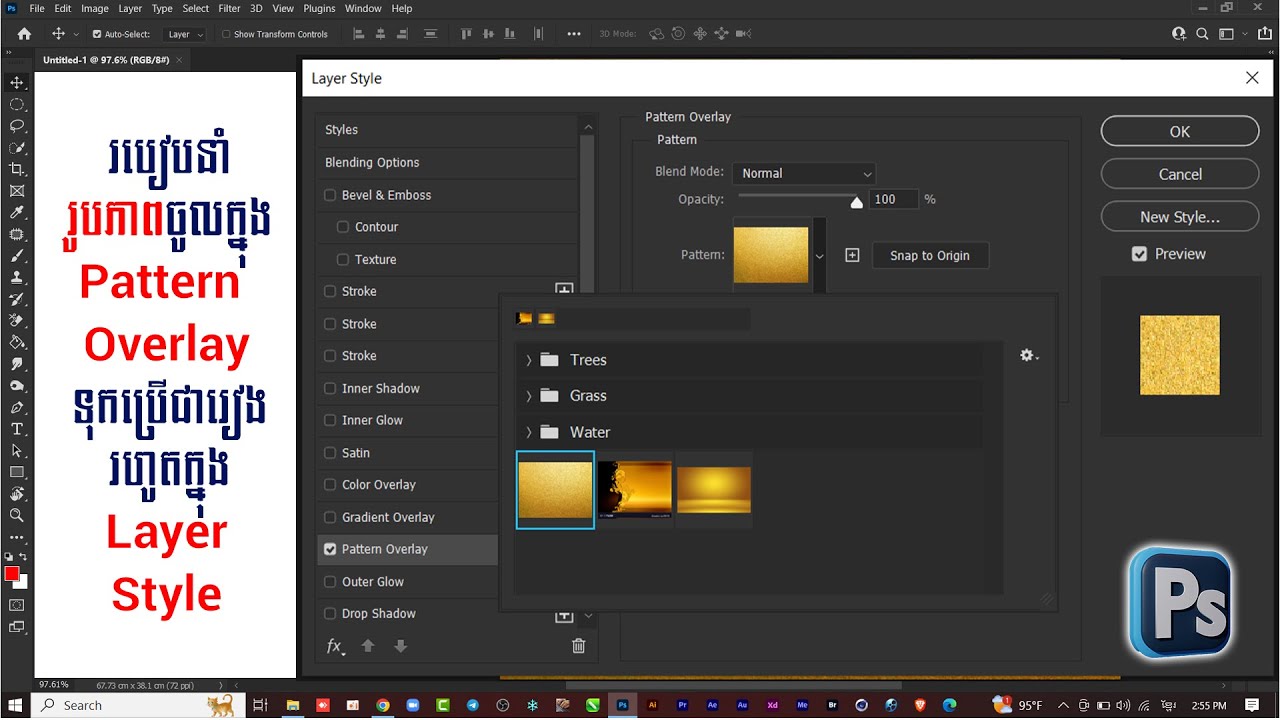The height and width of the screenshot is (720, 1280).
Task: Expand the Grass pattern folder
Action: pyautogui.click(x=529, y=396)
